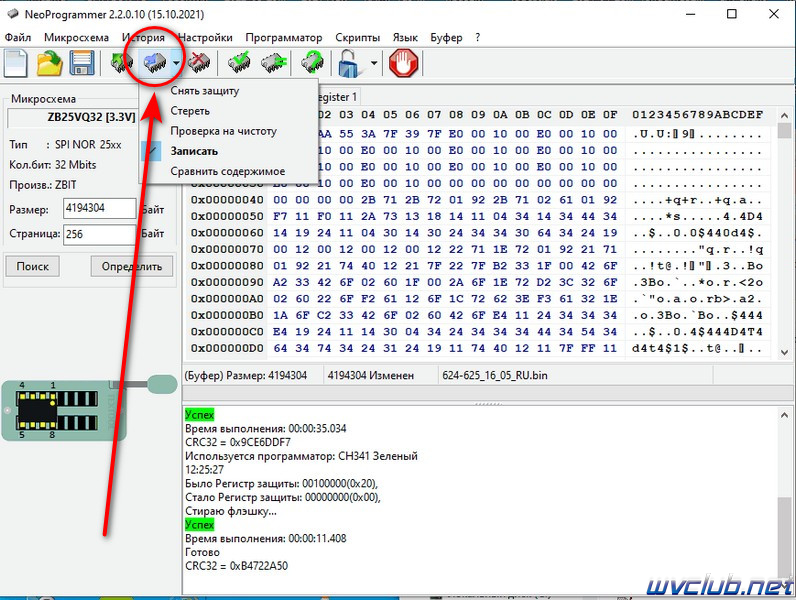
Task: Click the write chip icon with blue arrow
Action: [x=155, y=63]
